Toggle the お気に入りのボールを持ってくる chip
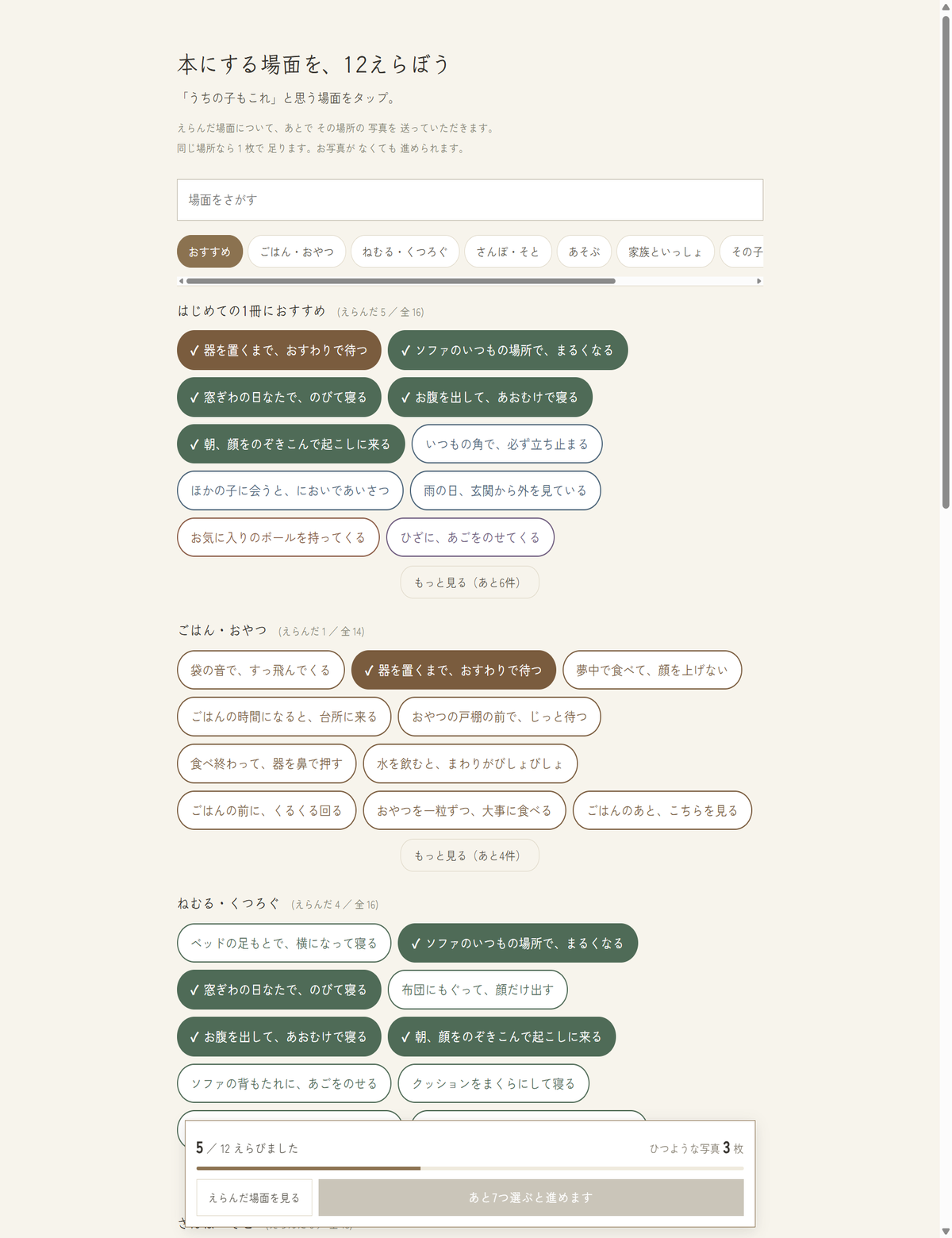952x1238 pixels. point(278,537)
